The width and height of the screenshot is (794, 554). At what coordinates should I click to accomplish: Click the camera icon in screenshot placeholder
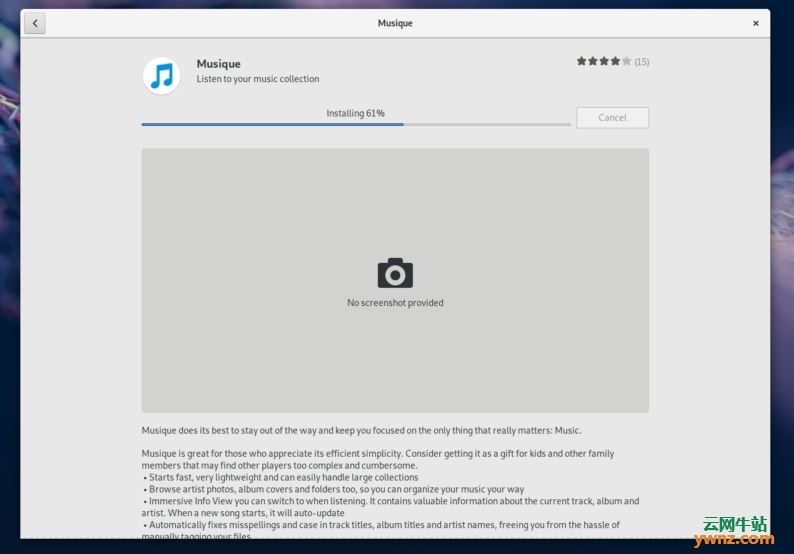tap(395, 273)
